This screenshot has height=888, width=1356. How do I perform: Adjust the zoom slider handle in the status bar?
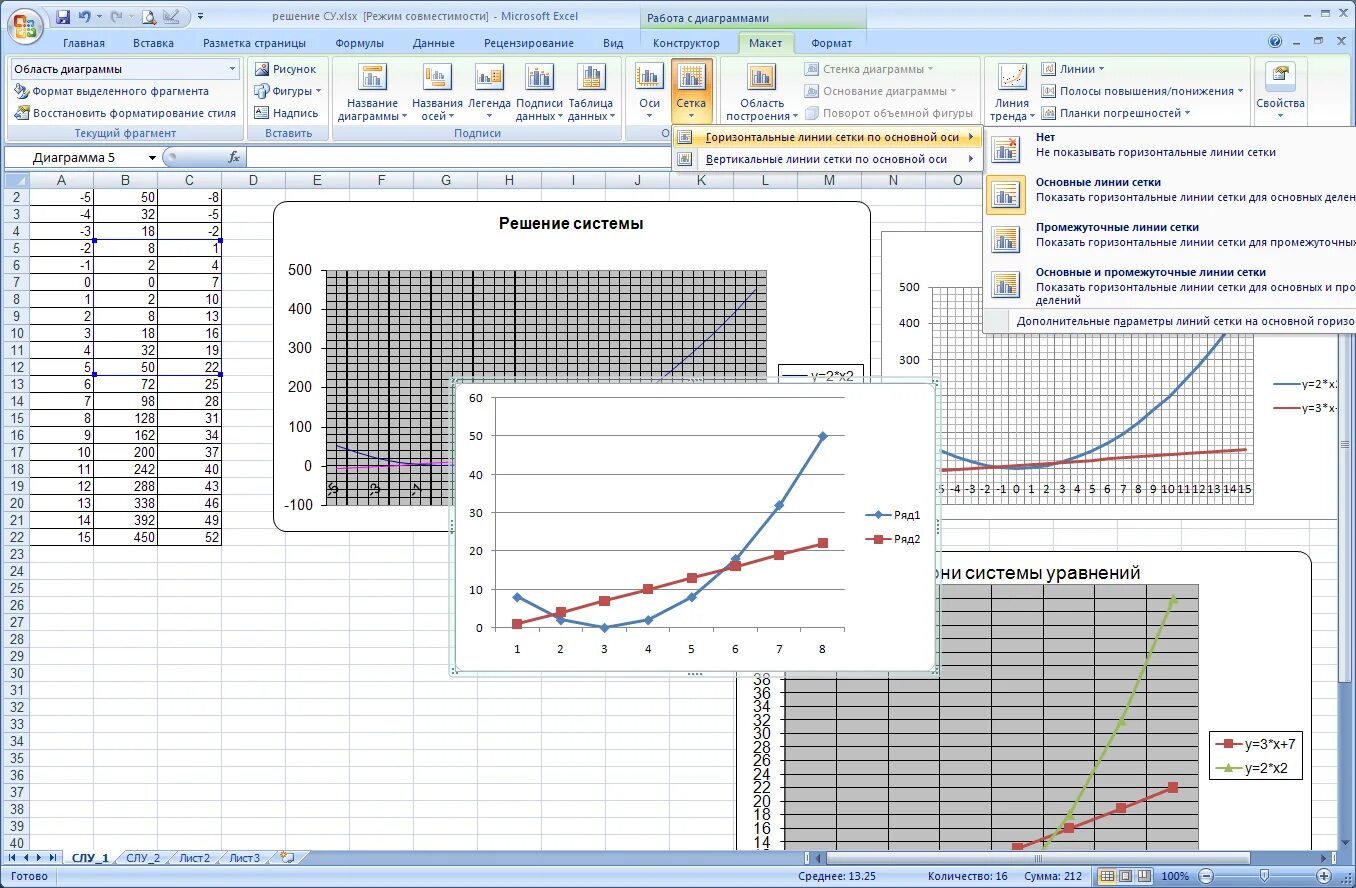click(x=1265, y=876)
